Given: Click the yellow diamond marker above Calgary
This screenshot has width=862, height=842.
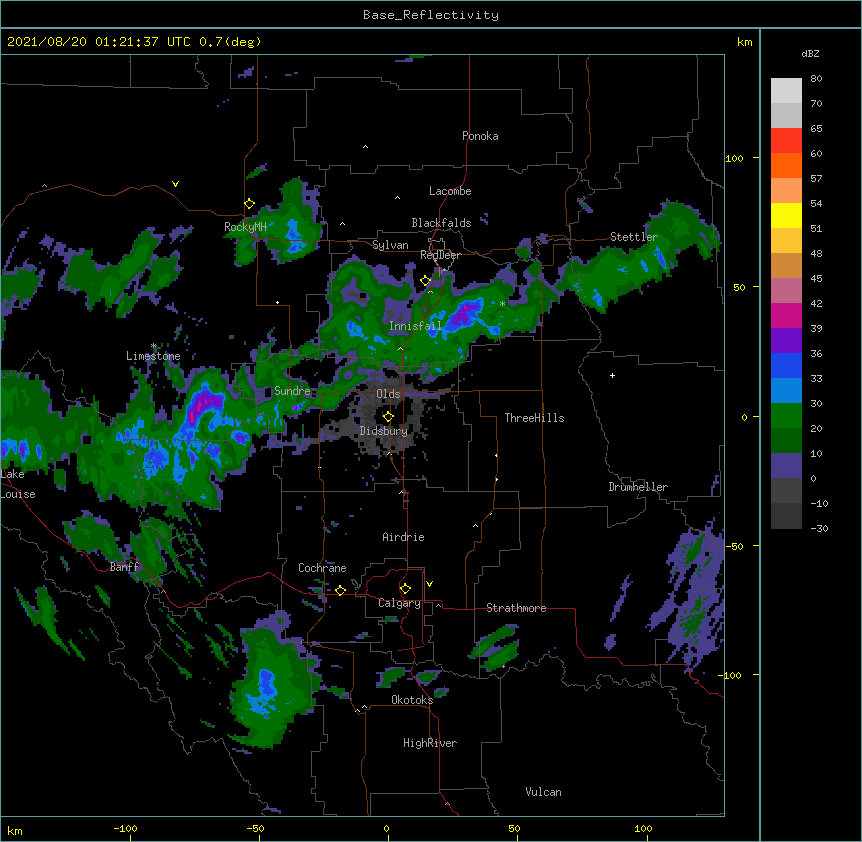Looking at the screenshot, I should 405,589.
